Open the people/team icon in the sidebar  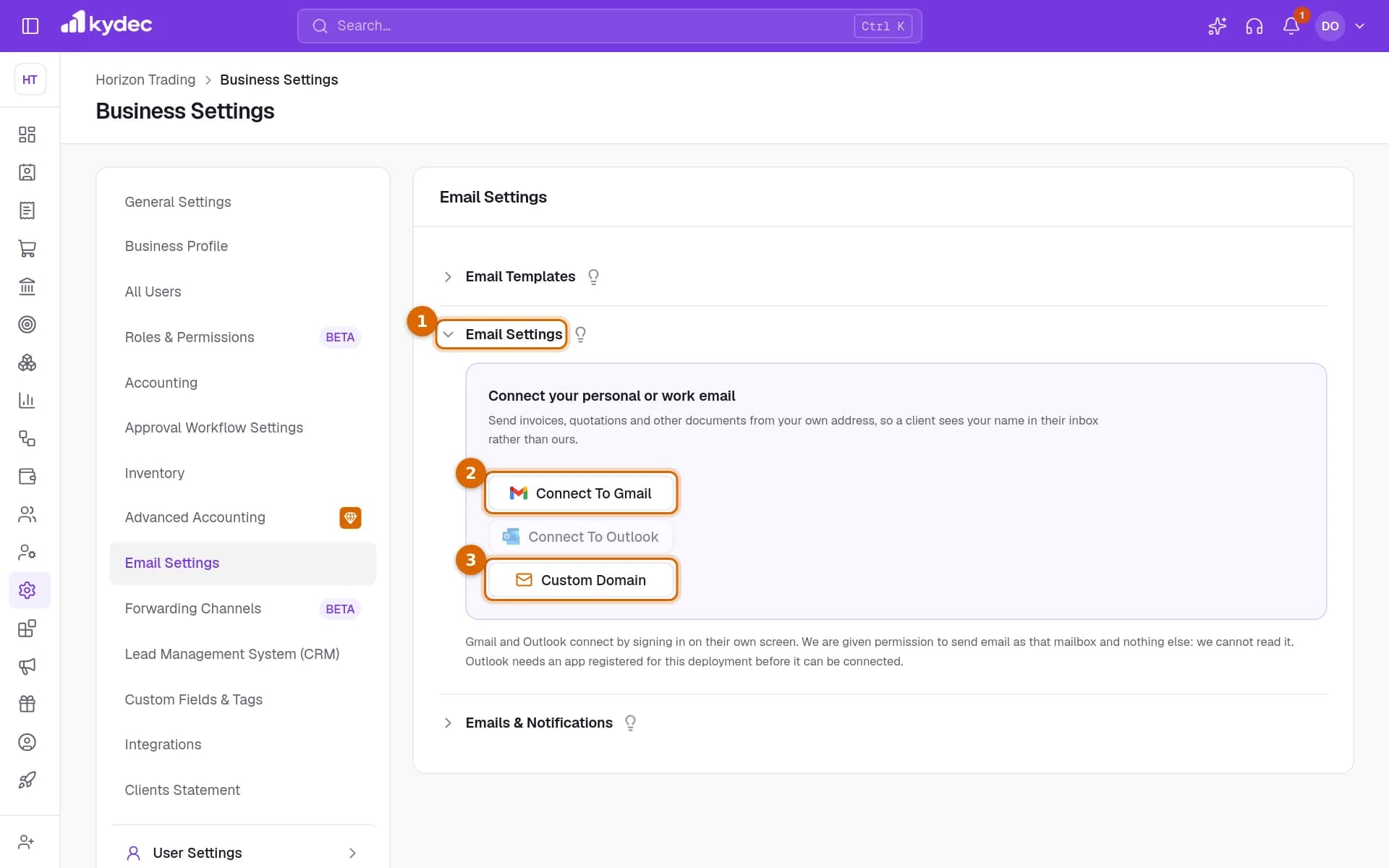point(27,514)
